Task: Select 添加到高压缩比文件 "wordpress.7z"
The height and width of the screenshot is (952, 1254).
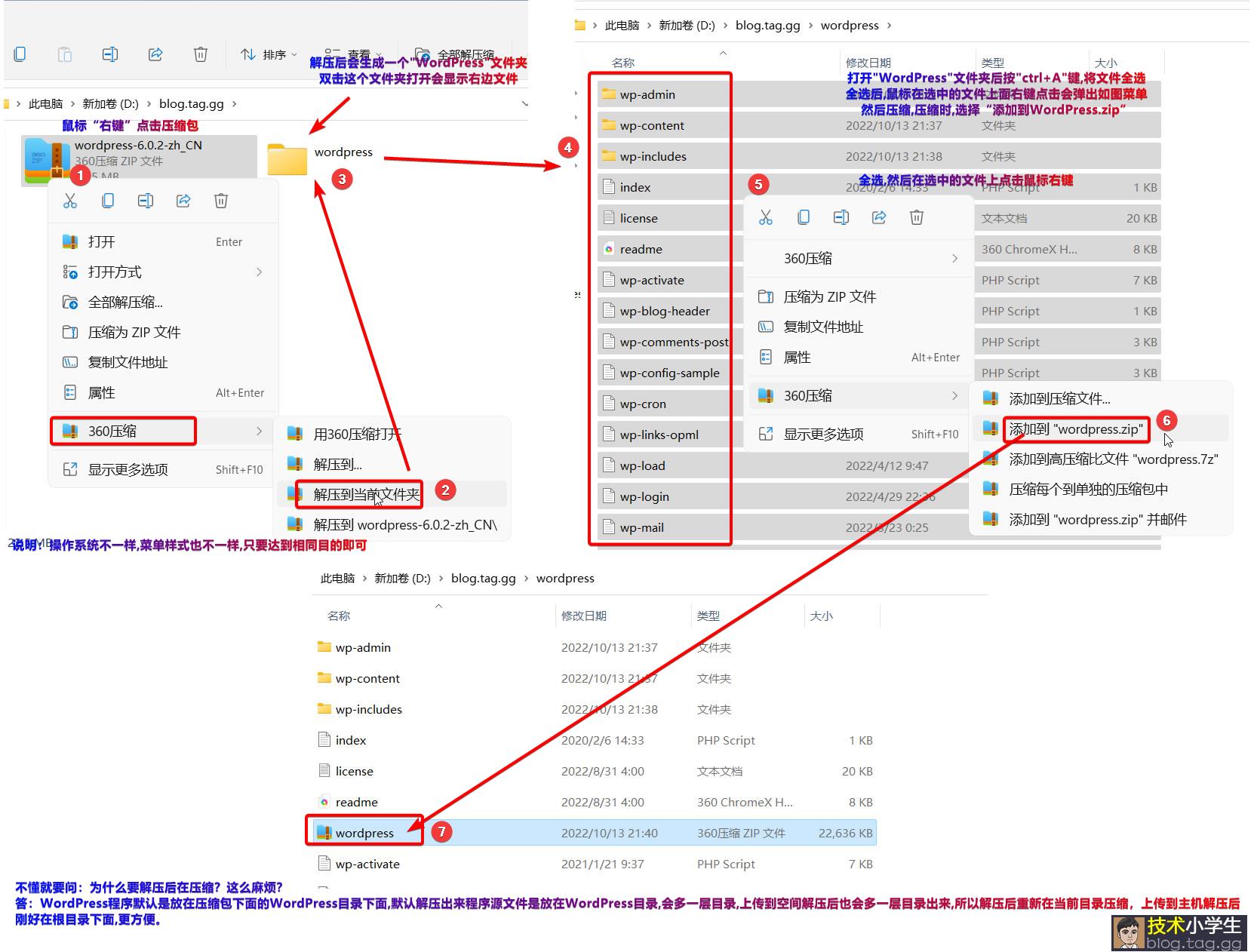Action: click(x=1113, y=459)
